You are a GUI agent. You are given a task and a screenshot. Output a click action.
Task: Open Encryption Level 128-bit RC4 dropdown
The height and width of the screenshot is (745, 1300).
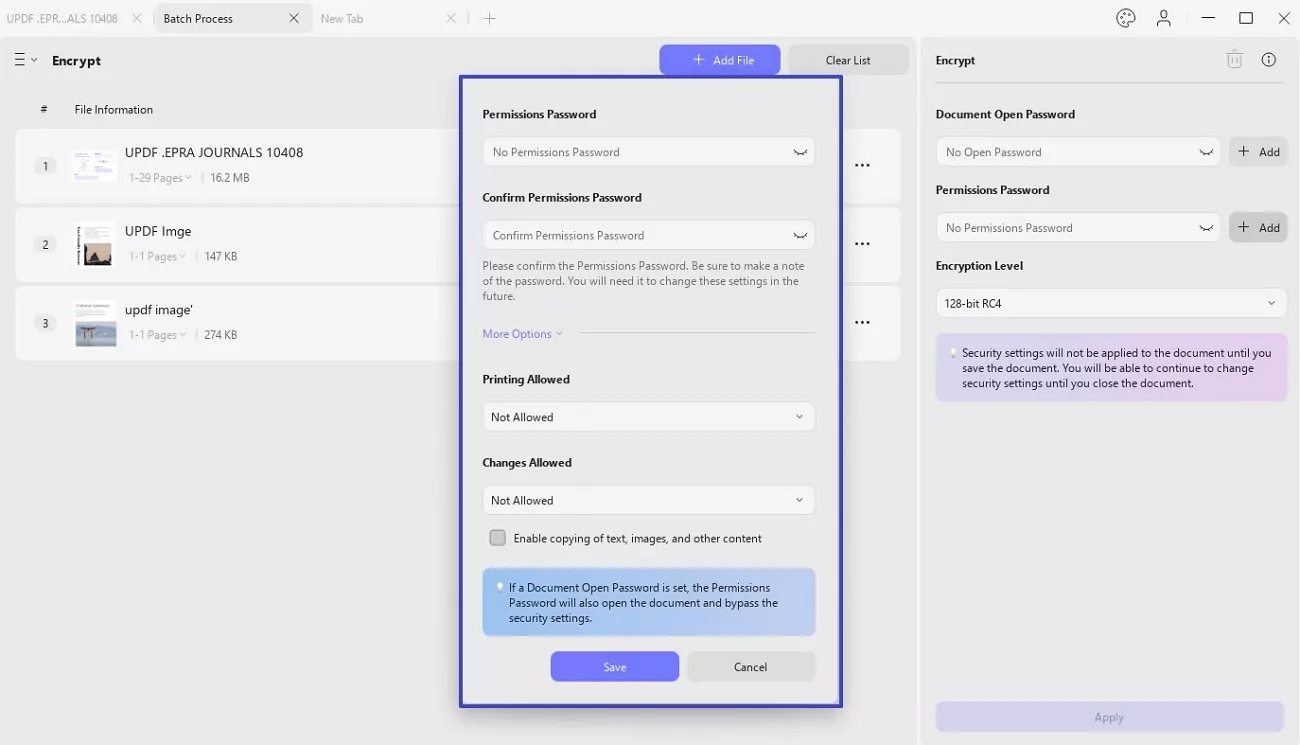coord(1111,303)
